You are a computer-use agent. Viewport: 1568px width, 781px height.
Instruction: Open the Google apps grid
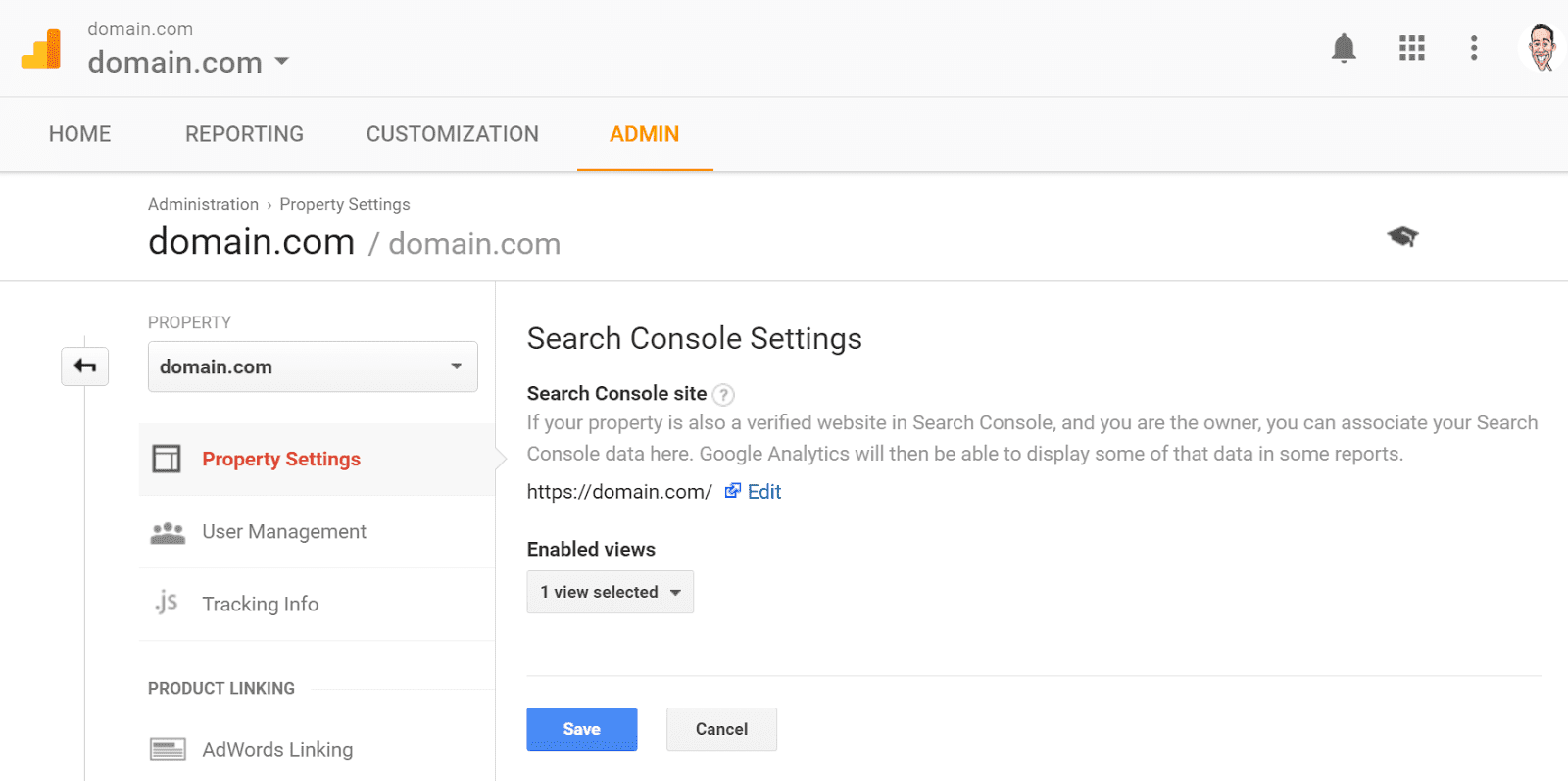coord(1411,48)
